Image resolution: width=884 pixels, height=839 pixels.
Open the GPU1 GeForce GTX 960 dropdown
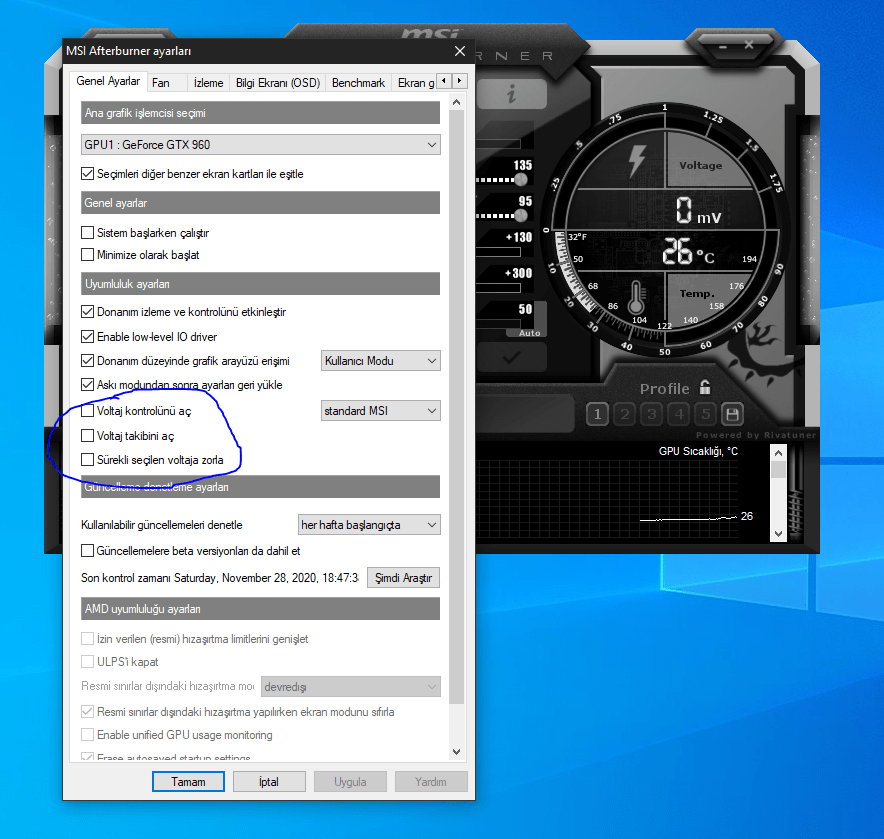(x=260, y=145)
